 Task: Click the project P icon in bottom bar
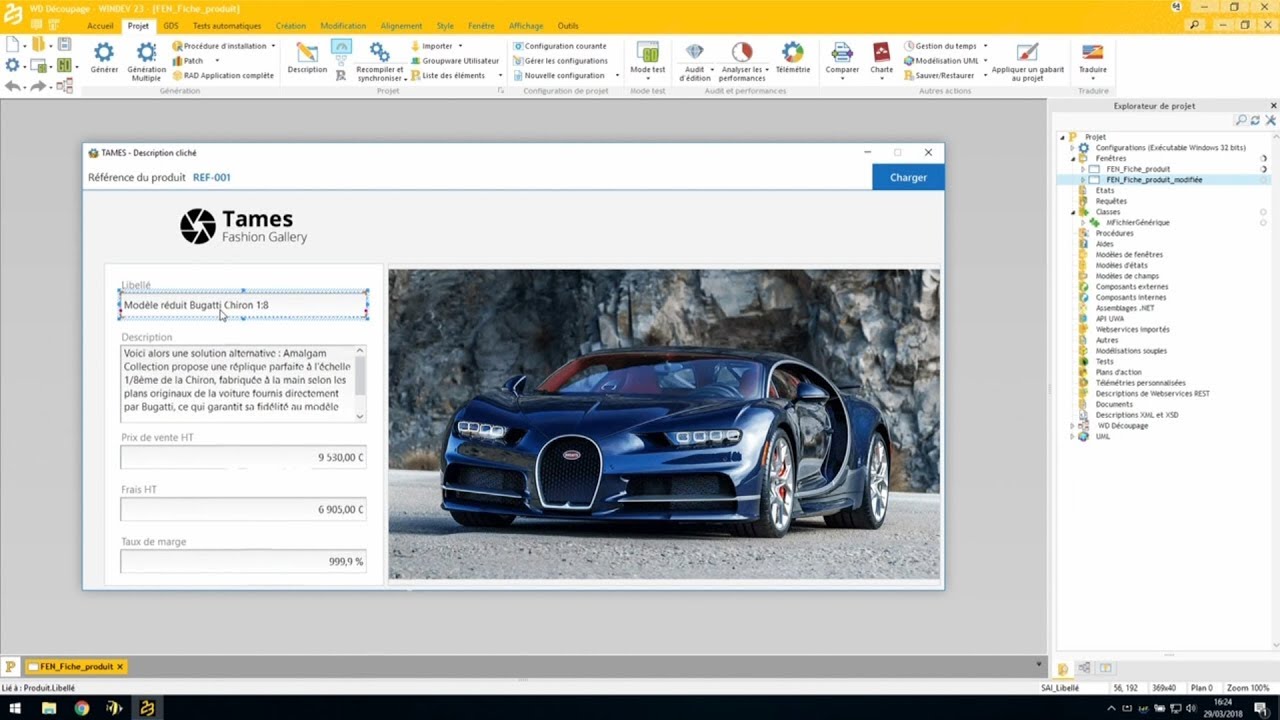(x=10, y=666)
